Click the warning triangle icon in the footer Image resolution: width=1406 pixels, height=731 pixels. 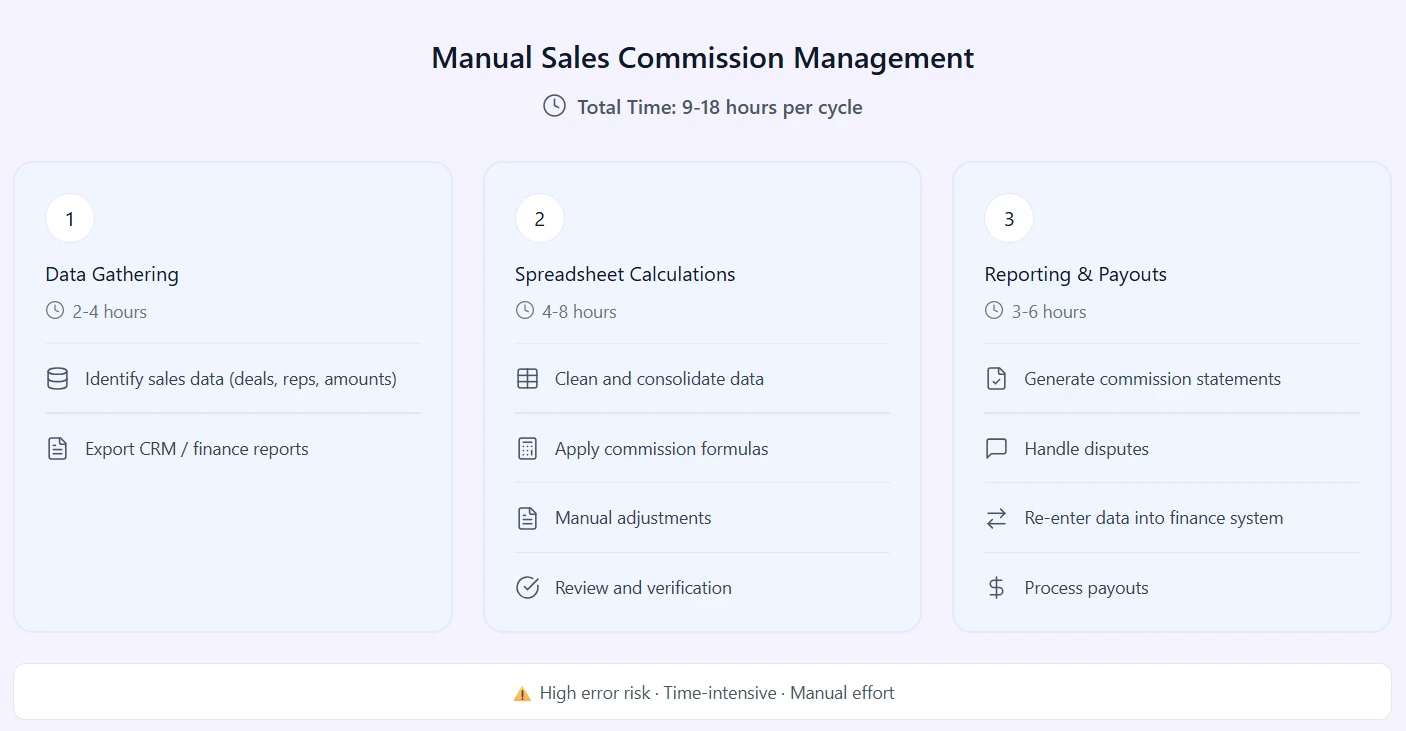tap(522, 693)
